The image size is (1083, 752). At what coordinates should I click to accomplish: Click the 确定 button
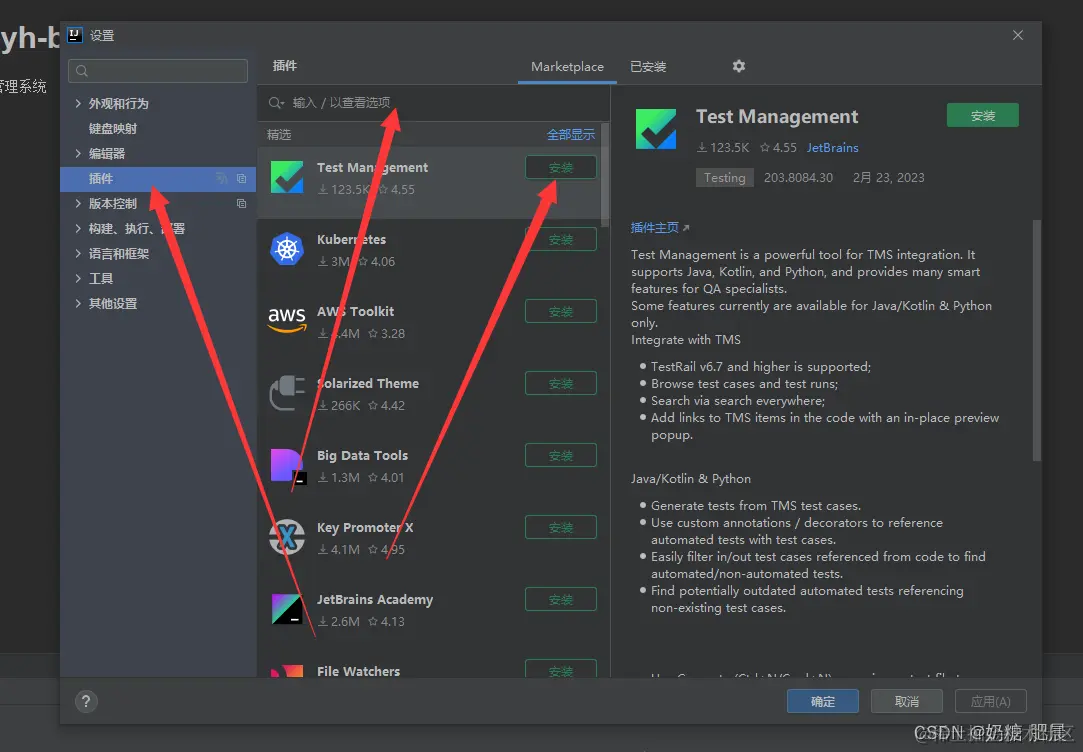[823, 701]
